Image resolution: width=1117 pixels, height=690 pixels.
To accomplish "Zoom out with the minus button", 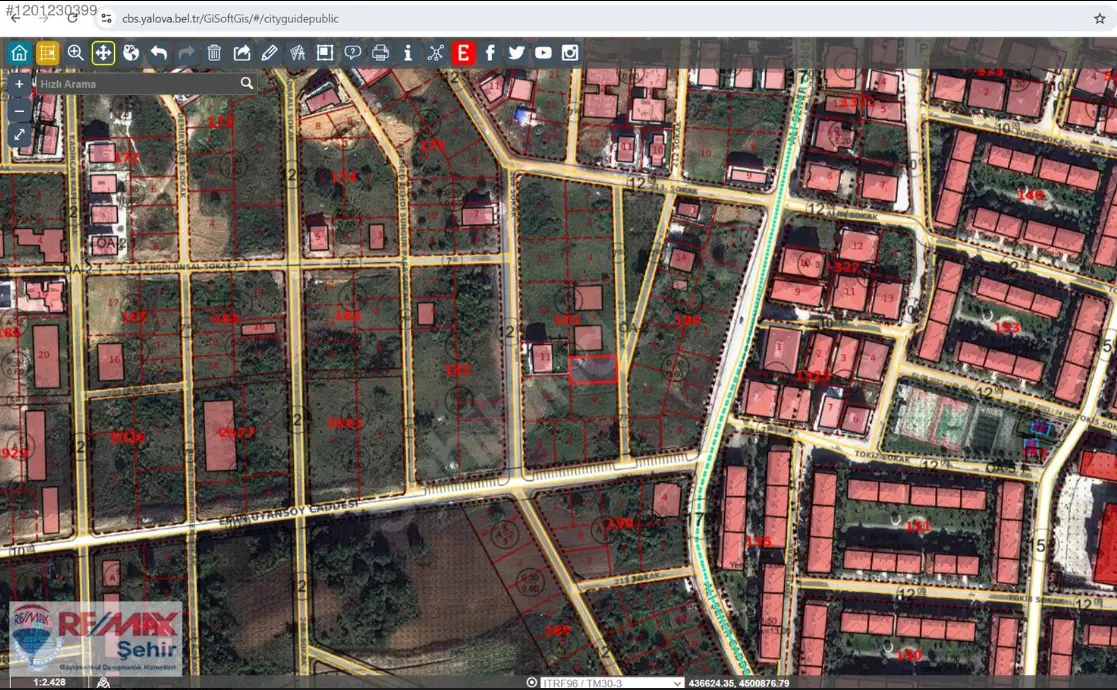I will 19,110.
